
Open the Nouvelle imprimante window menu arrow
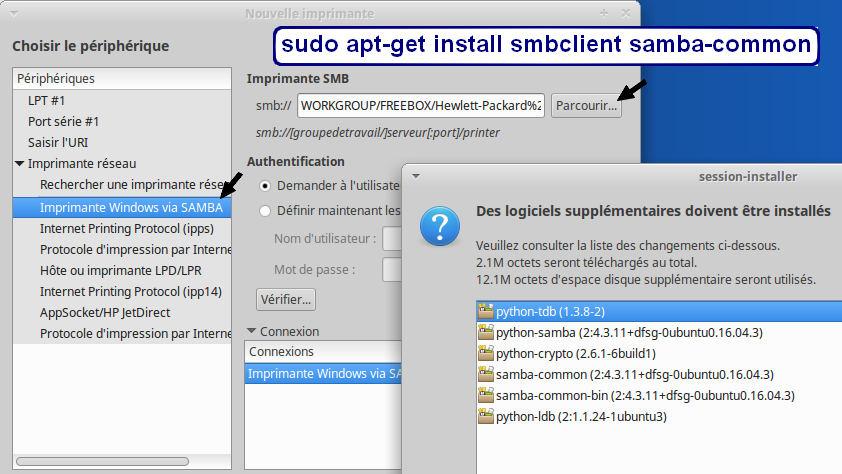(12, 13)
